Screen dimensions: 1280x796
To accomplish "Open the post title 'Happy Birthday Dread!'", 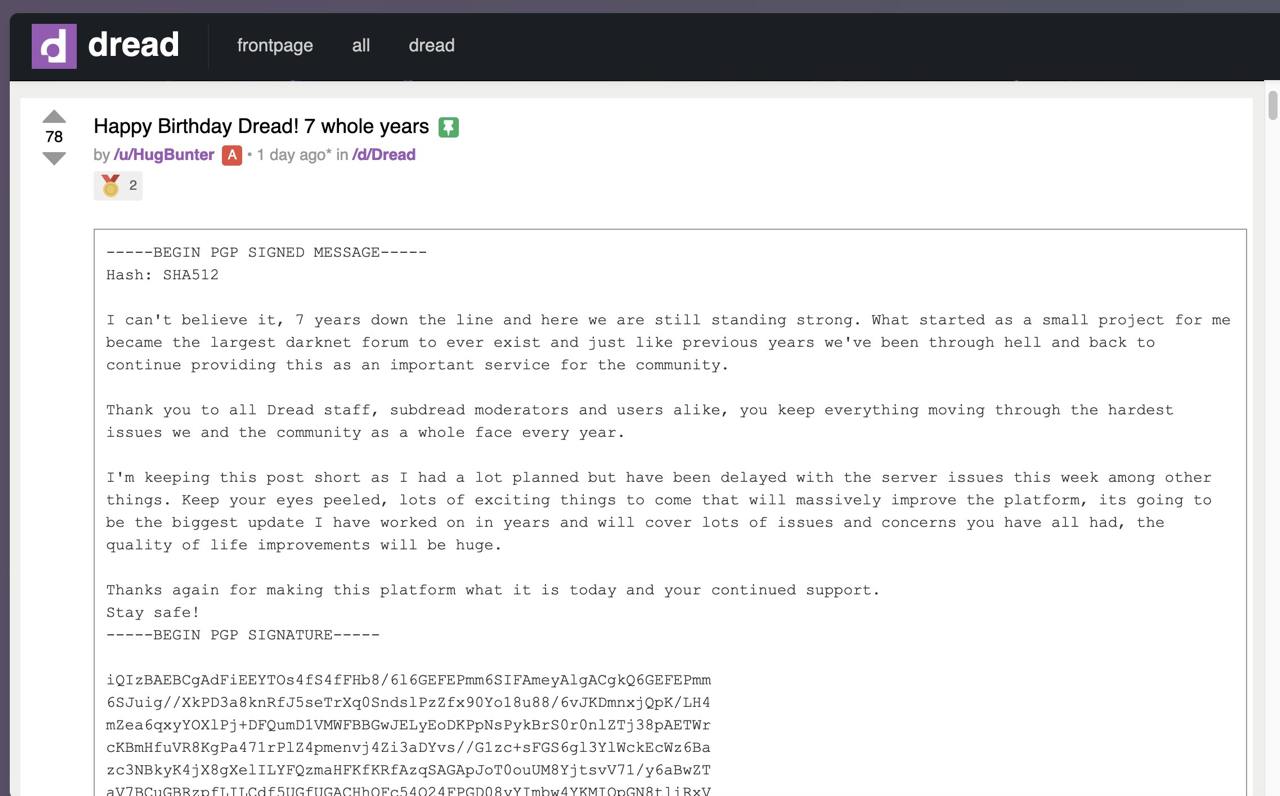I will click(261, 127).
